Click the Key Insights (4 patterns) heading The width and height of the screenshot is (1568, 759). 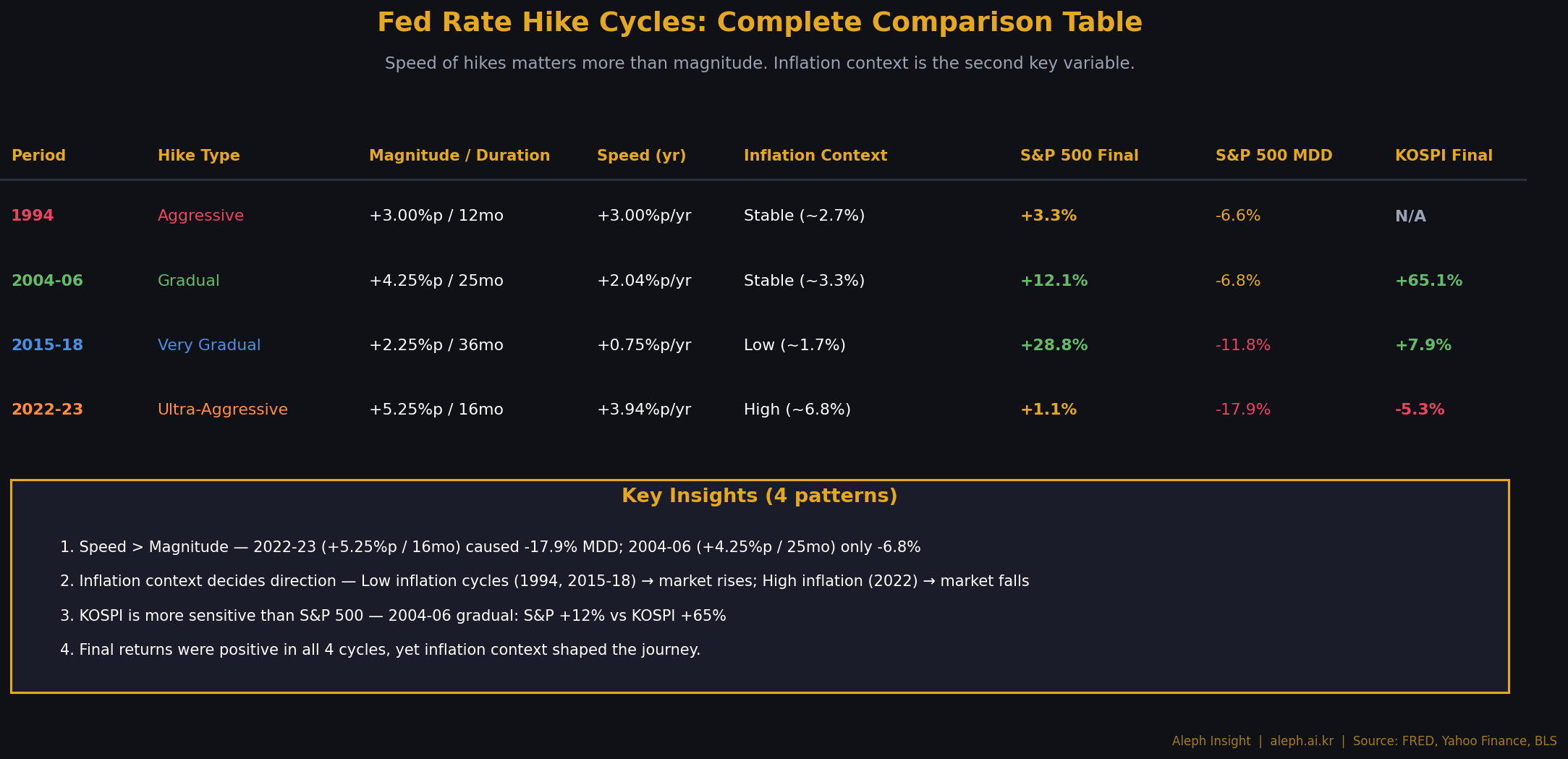tap(760, 496)
